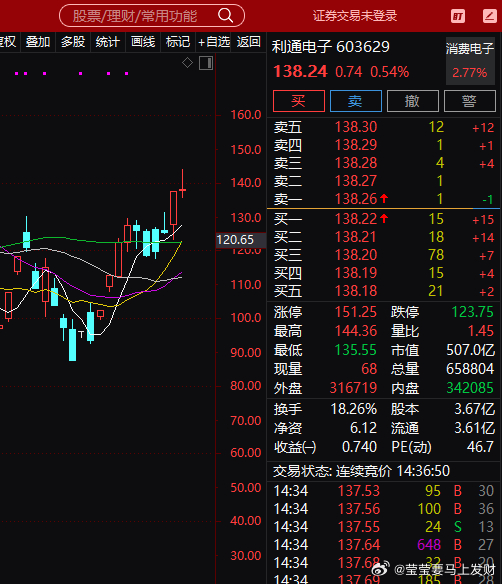The image size is (502, 584).
Task: Click the stock name 利通电子 603629
Action: (331, 47)
